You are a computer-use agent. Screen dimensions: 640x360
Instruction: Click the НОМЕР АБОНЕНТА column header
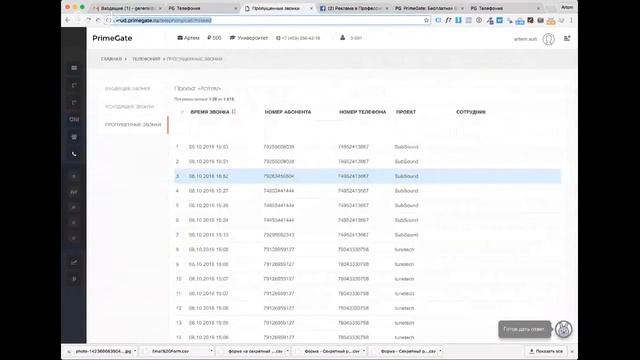point(288,112)
